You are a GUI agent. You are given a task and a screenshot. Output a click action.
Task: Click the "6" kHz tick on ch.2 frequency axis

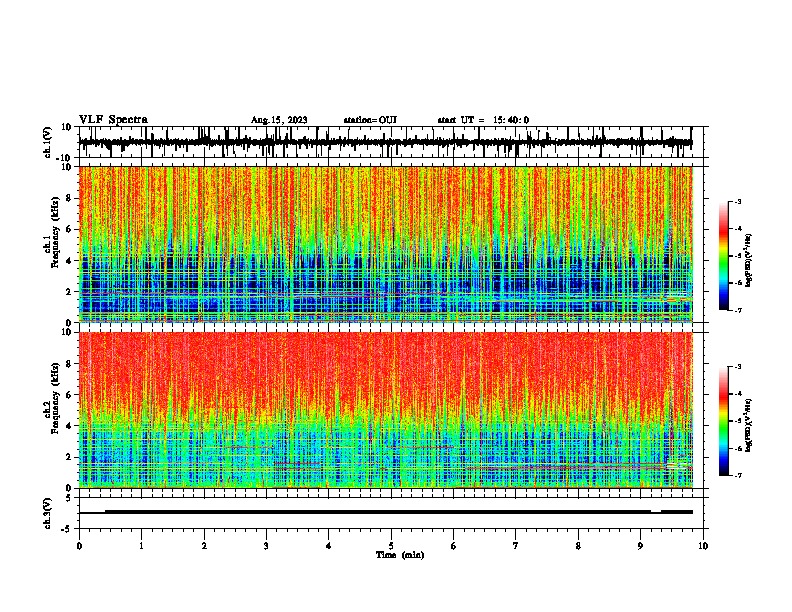click(69, 395)
